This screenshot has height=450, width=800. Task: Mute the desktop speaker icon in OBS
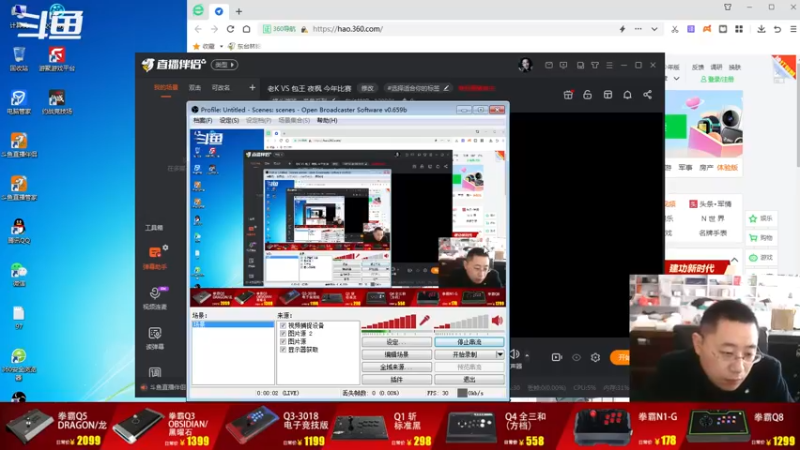(497, 320)
